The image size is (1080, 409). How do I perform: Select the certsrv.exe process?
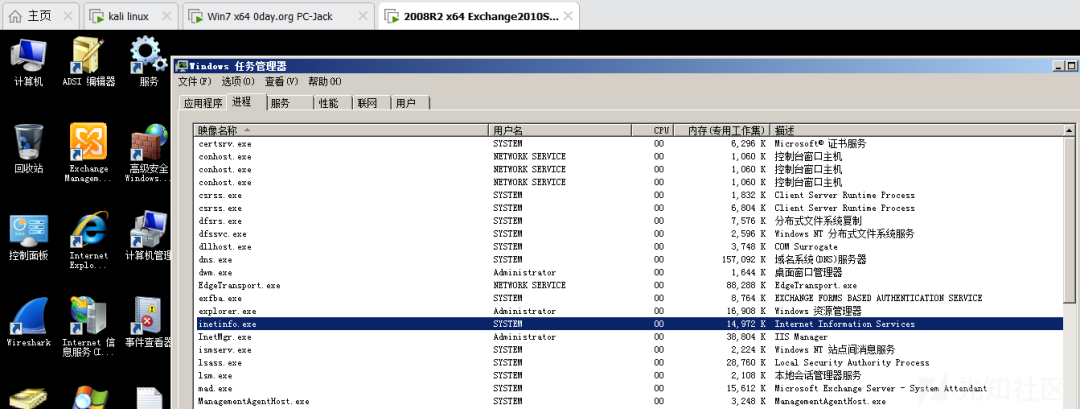tap(629, 144)
